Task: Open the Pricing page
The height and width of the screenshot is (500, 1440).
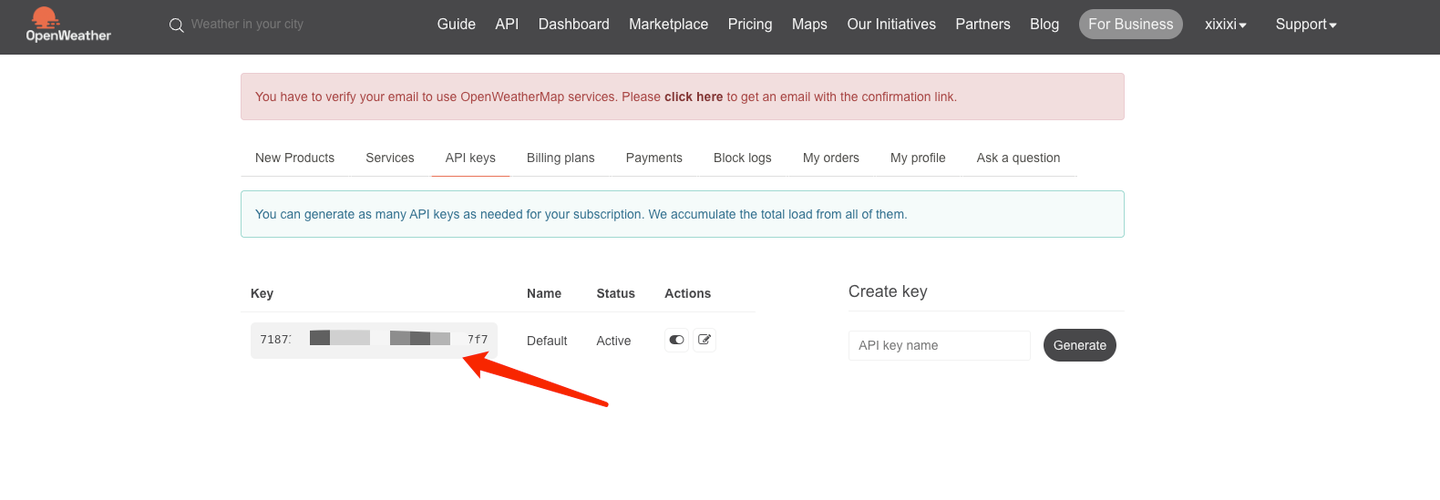Action: click(x=750, y=24)
